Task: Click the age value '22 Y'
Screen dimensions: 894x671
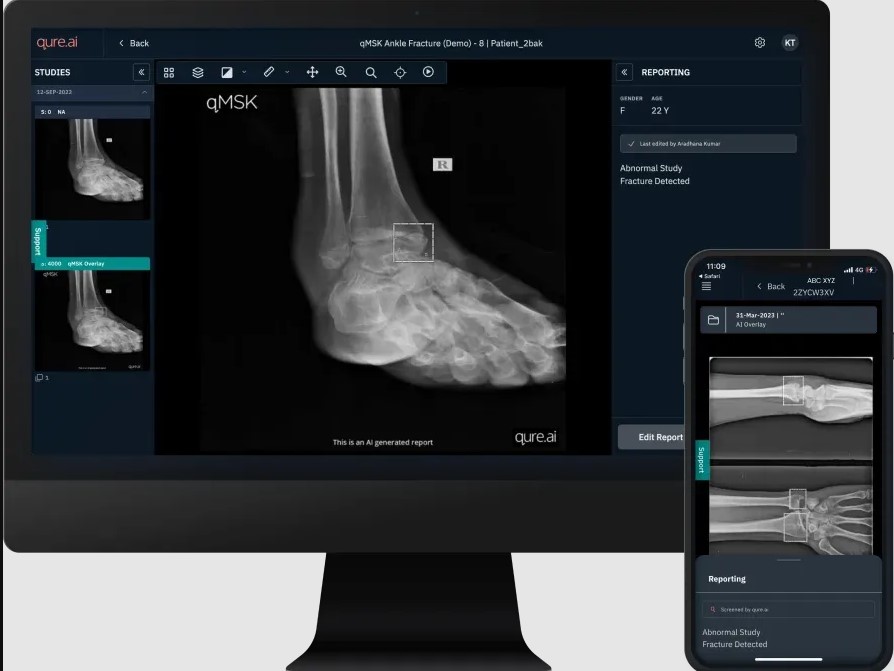Action: point(660,111)
